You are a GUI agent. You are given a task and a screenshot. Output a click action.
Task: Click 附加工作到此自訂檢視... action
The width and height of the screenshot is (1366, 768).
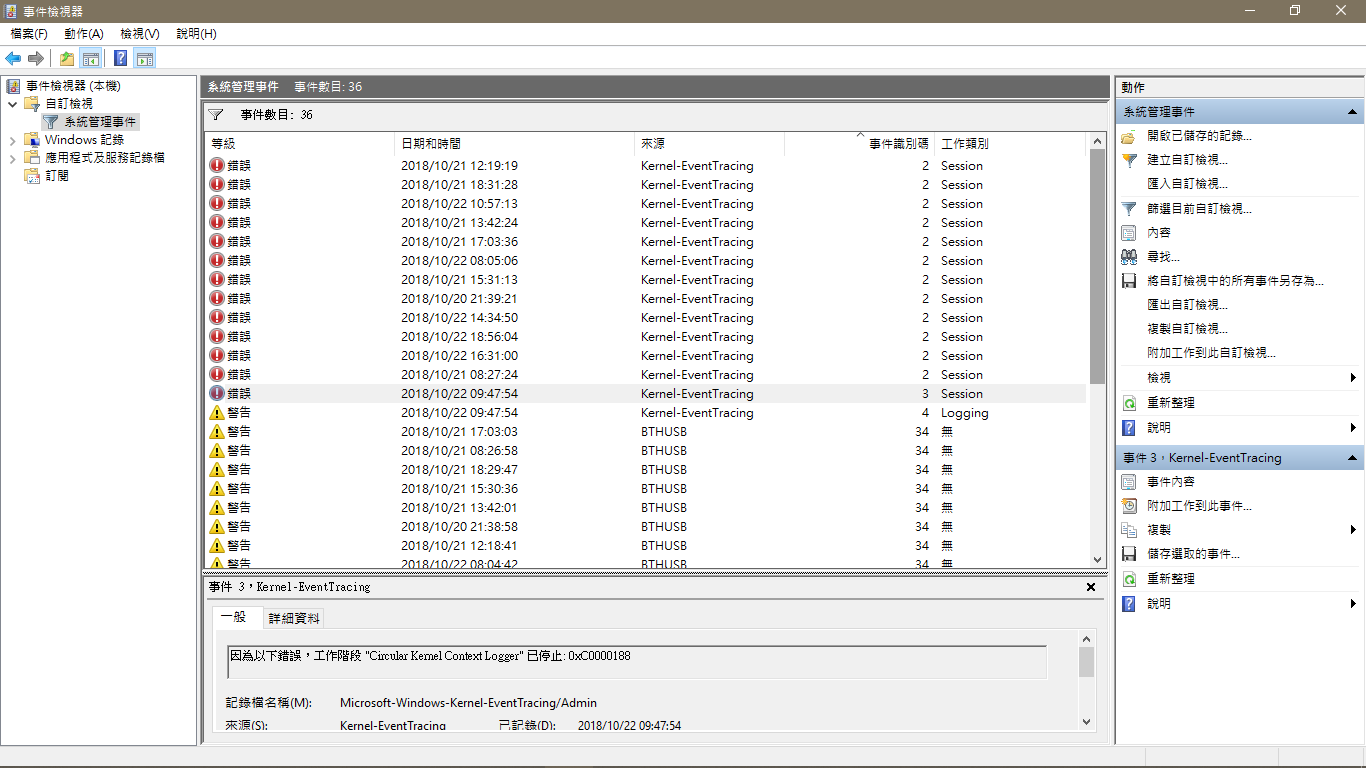[1211, 353]
